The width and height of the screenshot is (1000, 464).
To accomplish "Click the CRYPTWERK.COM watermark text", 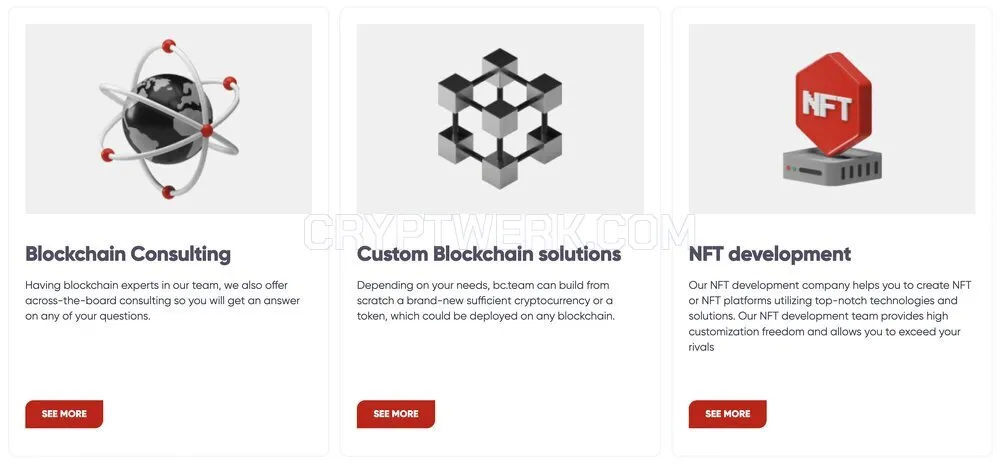I will [x=499, y=231].
